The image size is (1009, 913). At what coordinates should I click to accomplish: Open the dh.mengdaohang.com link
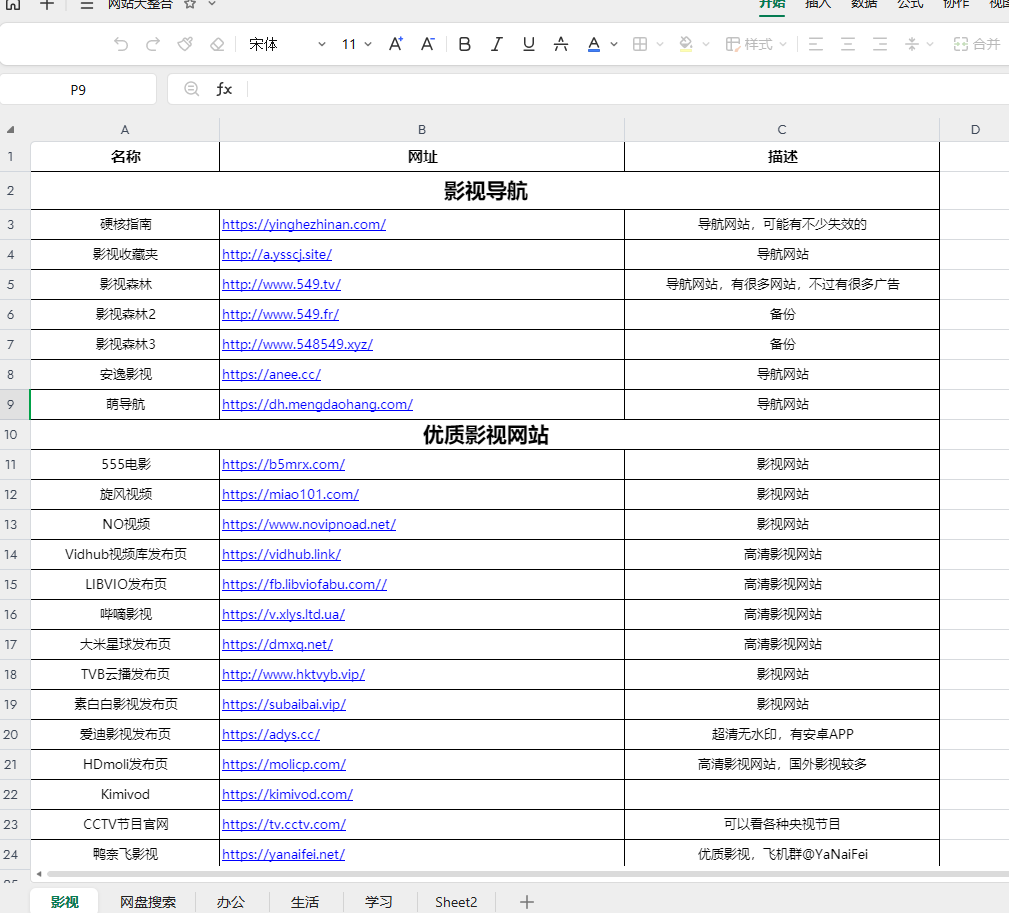tap(317, 404)
